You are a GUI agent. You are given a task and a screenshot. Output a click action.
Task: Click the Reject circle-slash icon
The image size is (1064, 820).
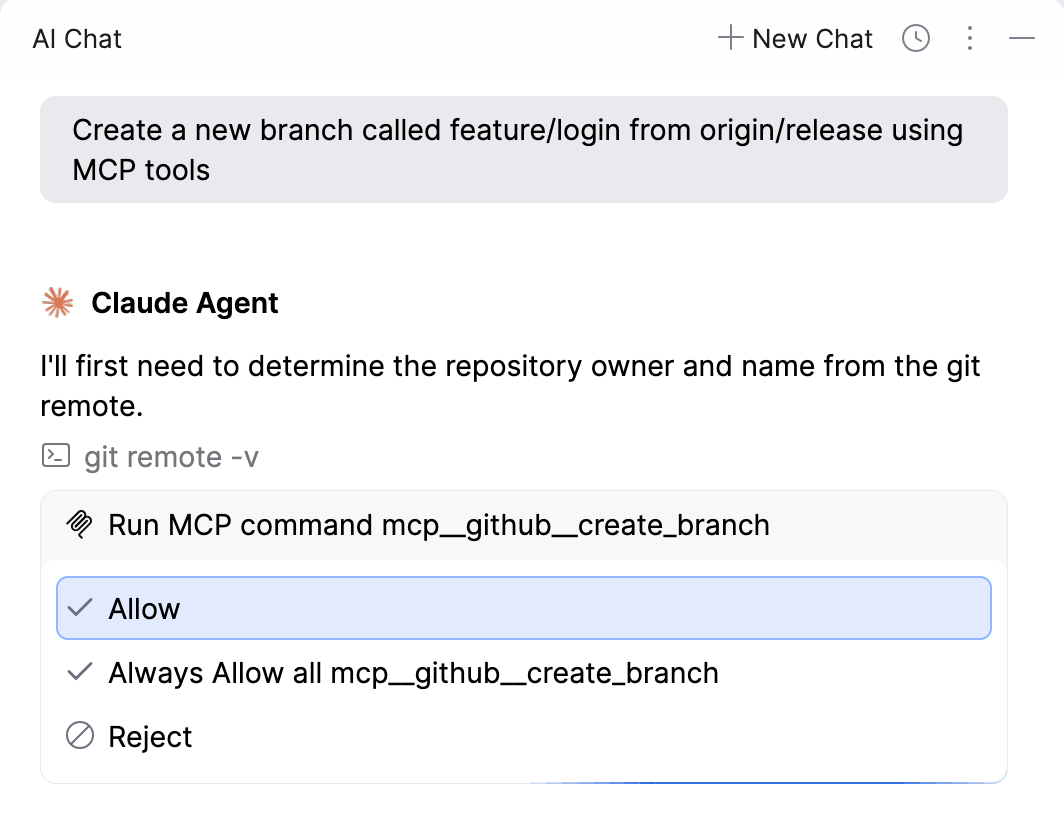pyautogui.click(x=80, y=736)
